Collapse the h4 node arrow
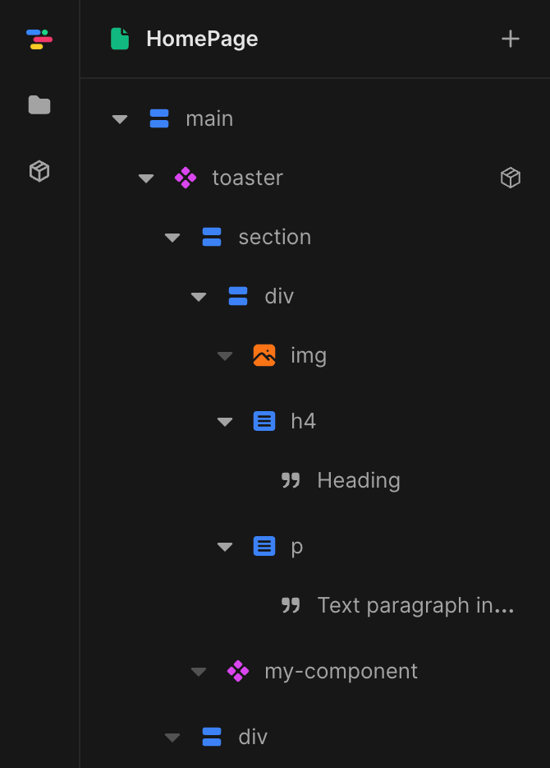550x768 pixels. (225, 422)
